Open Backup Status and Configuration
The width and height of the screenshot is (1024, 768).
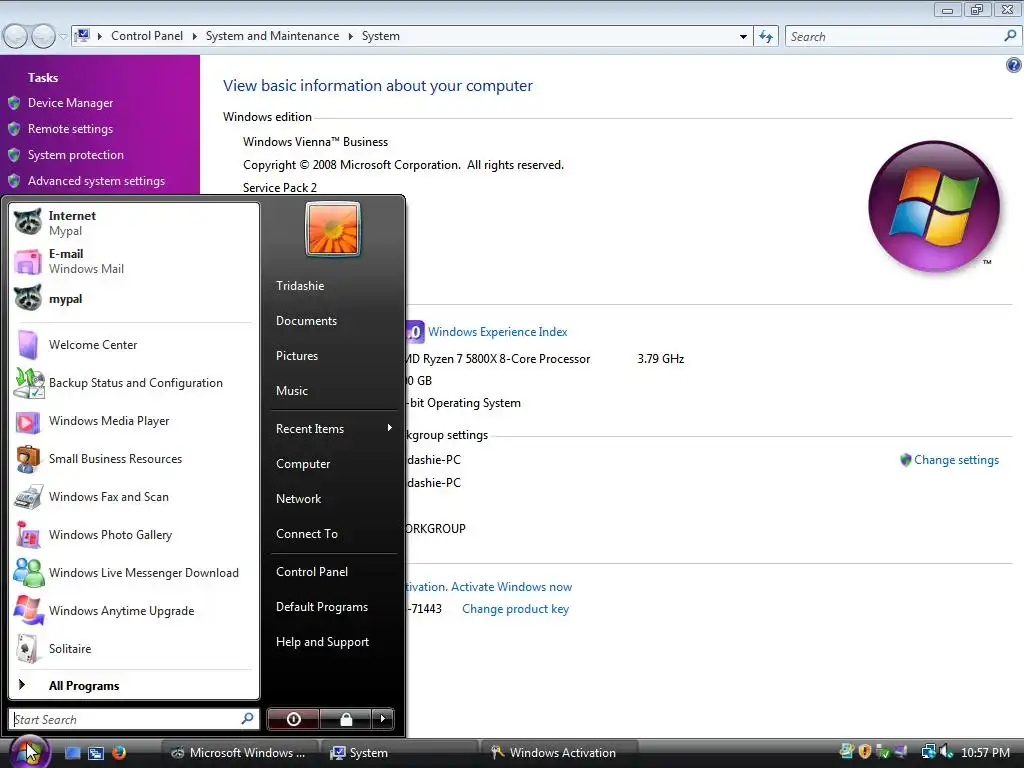[134, 383]
